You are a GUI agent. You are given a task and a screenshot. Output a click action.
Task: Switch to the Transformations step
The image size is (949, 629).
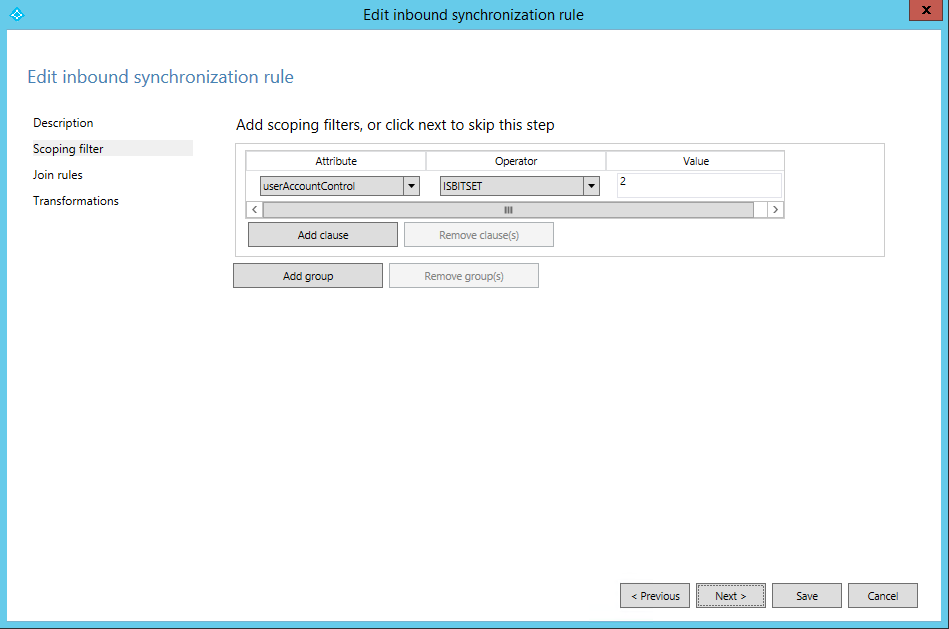click(76, 201)
